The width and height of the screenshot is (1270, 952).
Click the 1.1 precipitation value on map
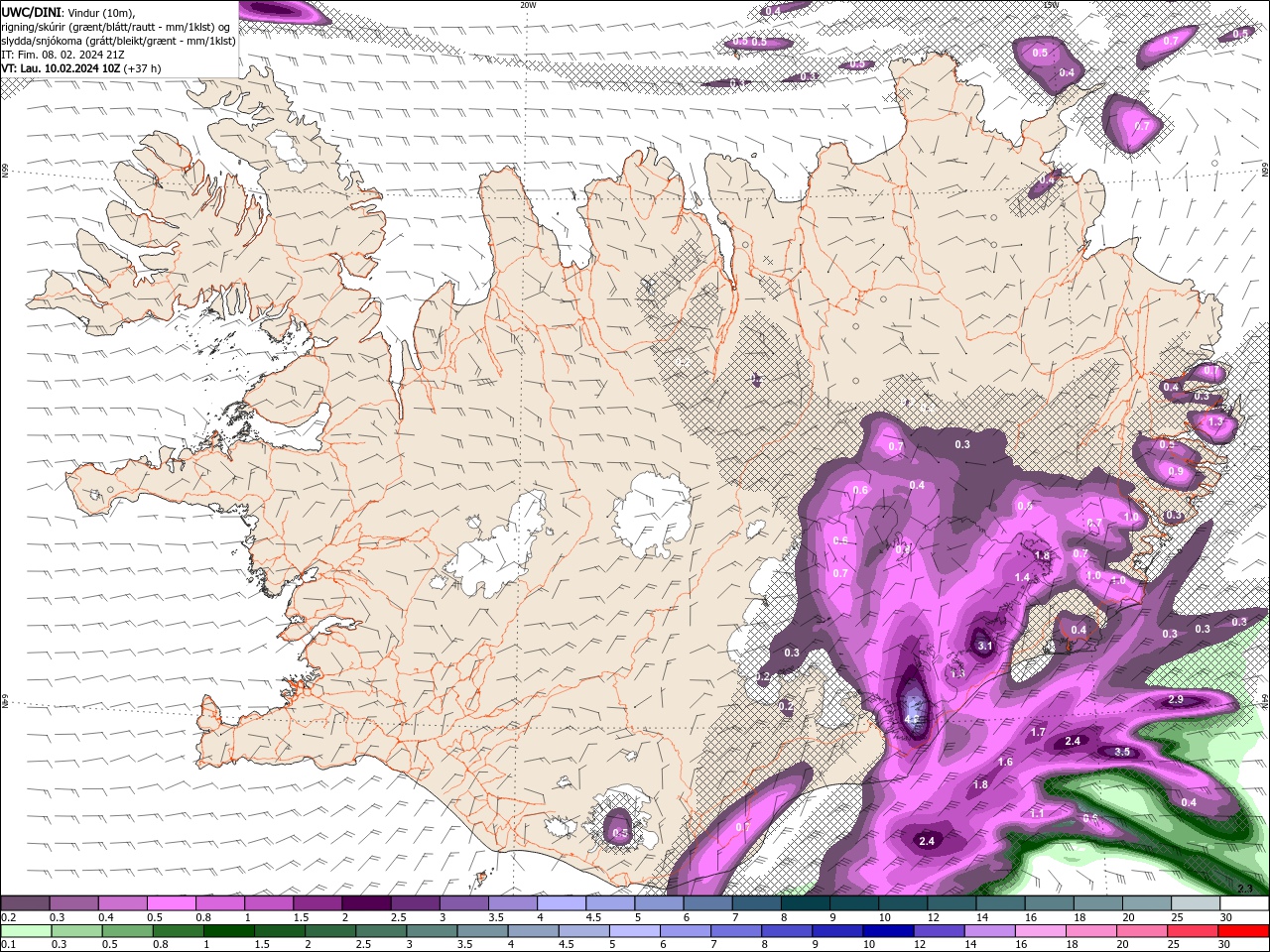(1037, 813)
